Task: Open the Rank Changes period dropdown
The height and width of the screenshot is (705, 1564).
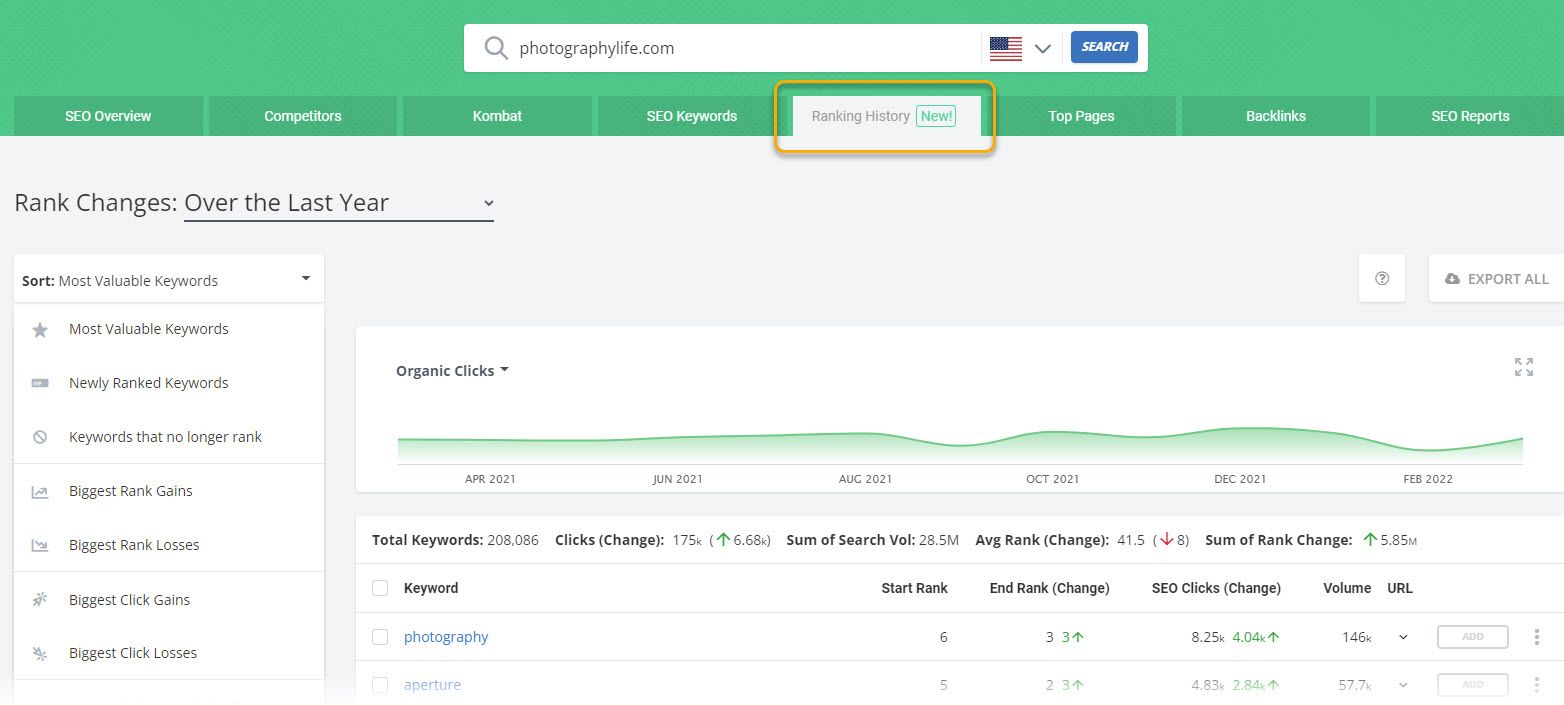Action: coord(339,203)
